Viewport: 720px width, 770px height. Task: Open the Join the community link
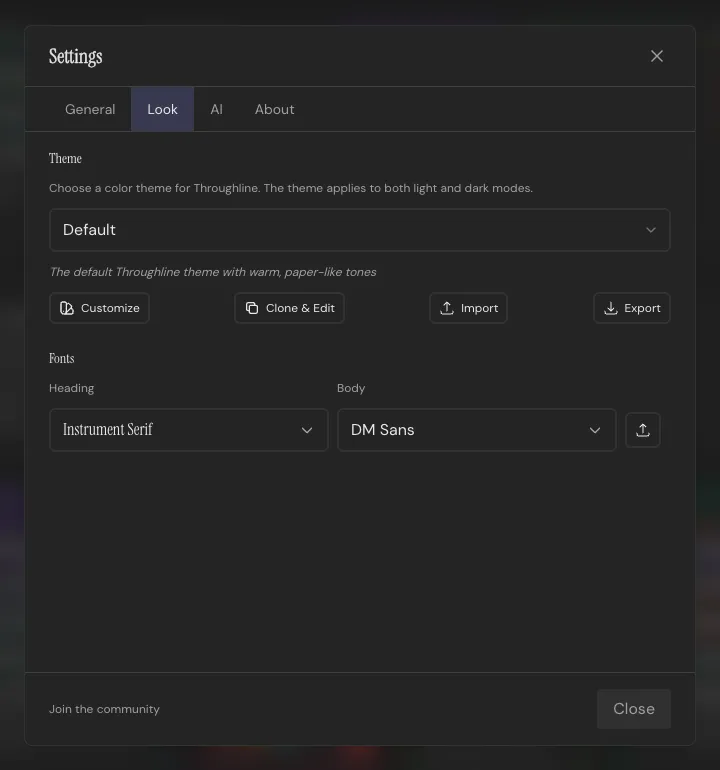pyautogui.click(x=104, y=709)
